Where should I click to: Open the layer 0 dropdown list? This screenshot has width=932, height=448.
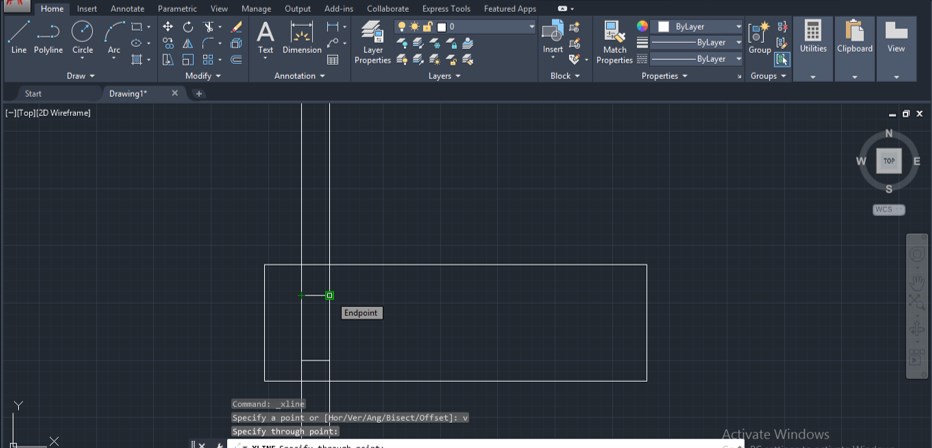pyautogui.click(x=465, y=27)
